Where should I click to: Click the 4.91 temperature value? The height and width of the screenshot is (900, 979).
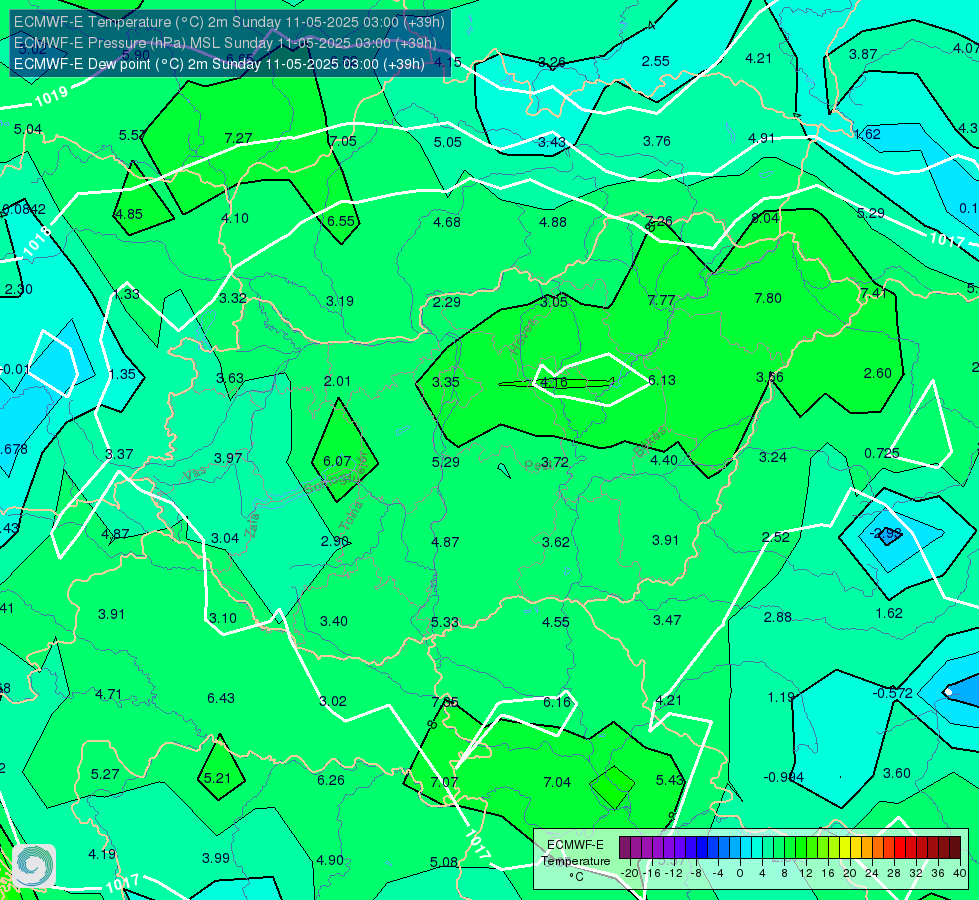762,138
